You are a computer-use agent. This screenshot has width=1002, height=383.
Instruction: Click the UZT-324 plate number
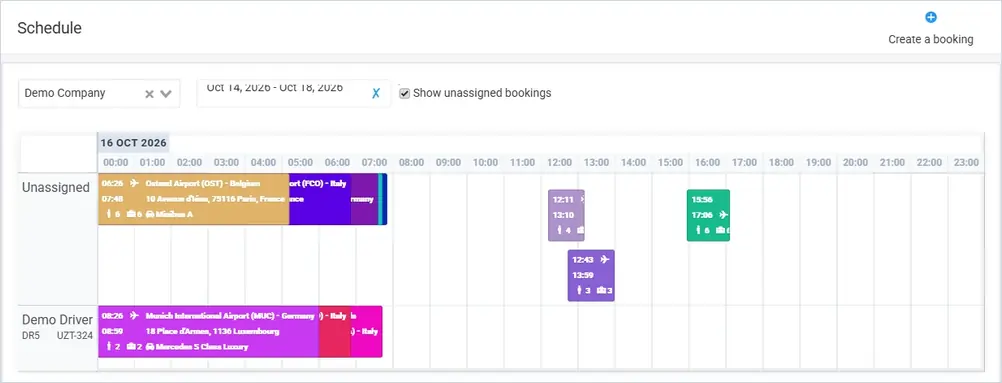point(75,335)
